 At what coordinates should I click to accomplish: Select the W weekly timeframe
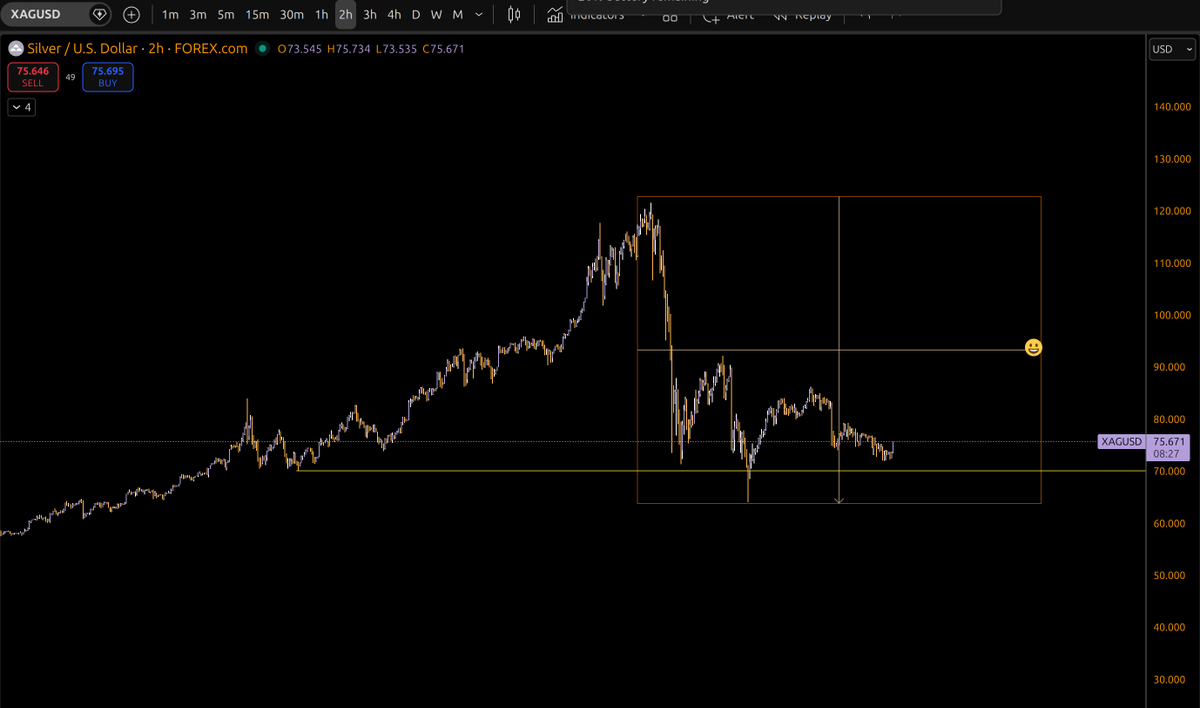[x=436, y=15]
